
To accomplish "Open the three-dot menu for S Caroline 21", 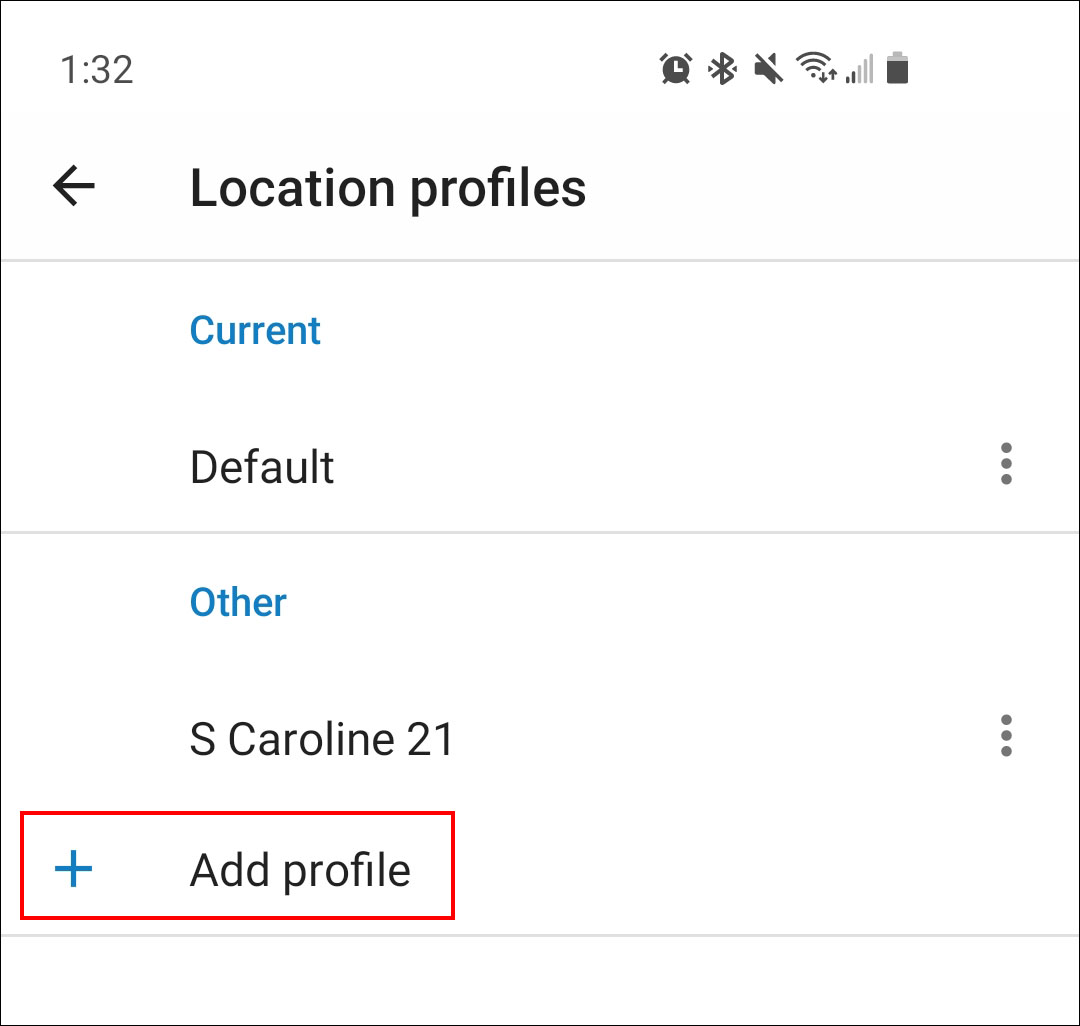I will pos(1005,737).
